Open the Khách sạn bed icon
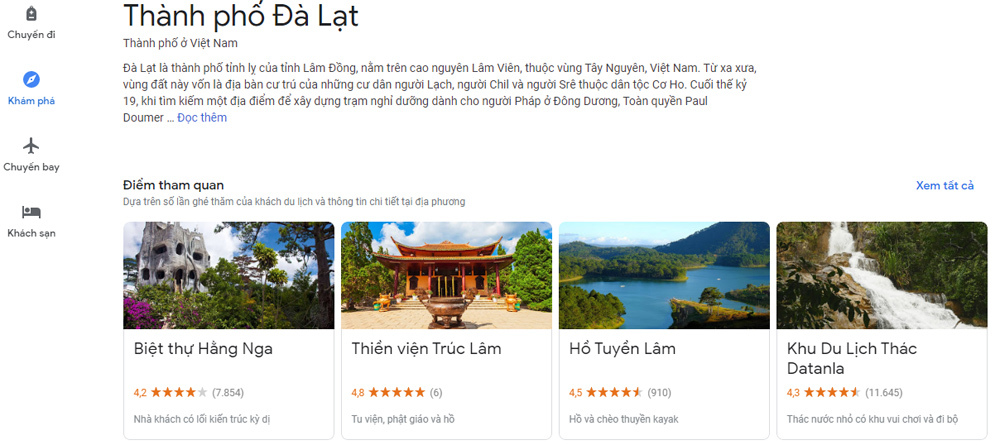This screenshot has height=445, width=1000. tap(31, 212)
